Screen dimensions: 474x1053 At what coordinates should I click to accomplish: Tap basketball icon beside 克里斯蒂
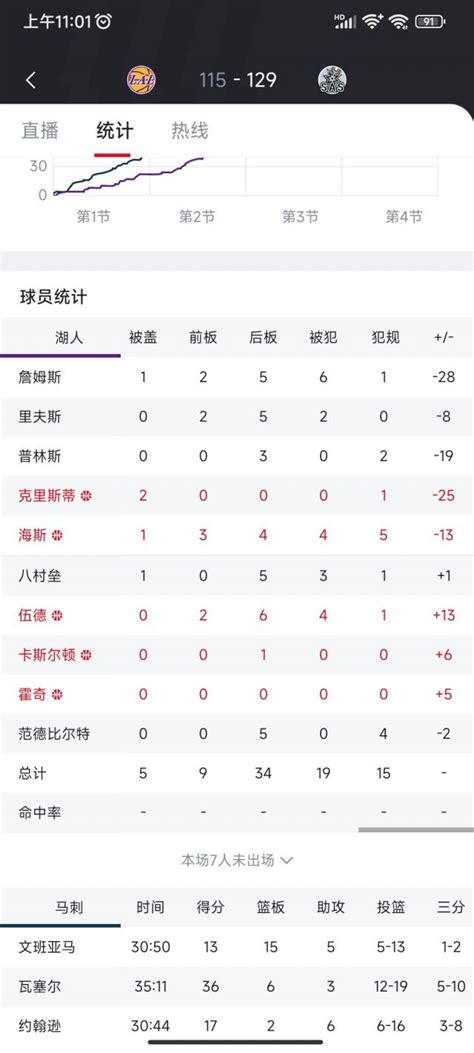click(x=86, y=496)
